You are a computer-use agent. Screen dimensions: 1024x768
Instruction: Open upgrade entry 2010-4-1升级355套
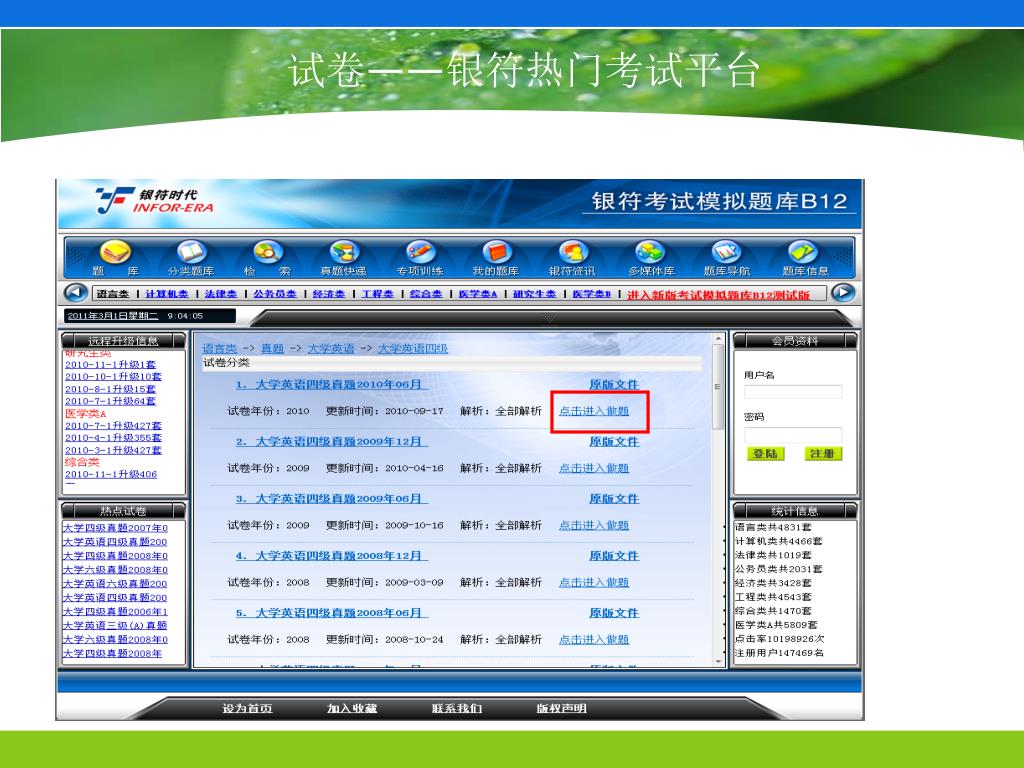pyautogui.click(x=113, y=438)
